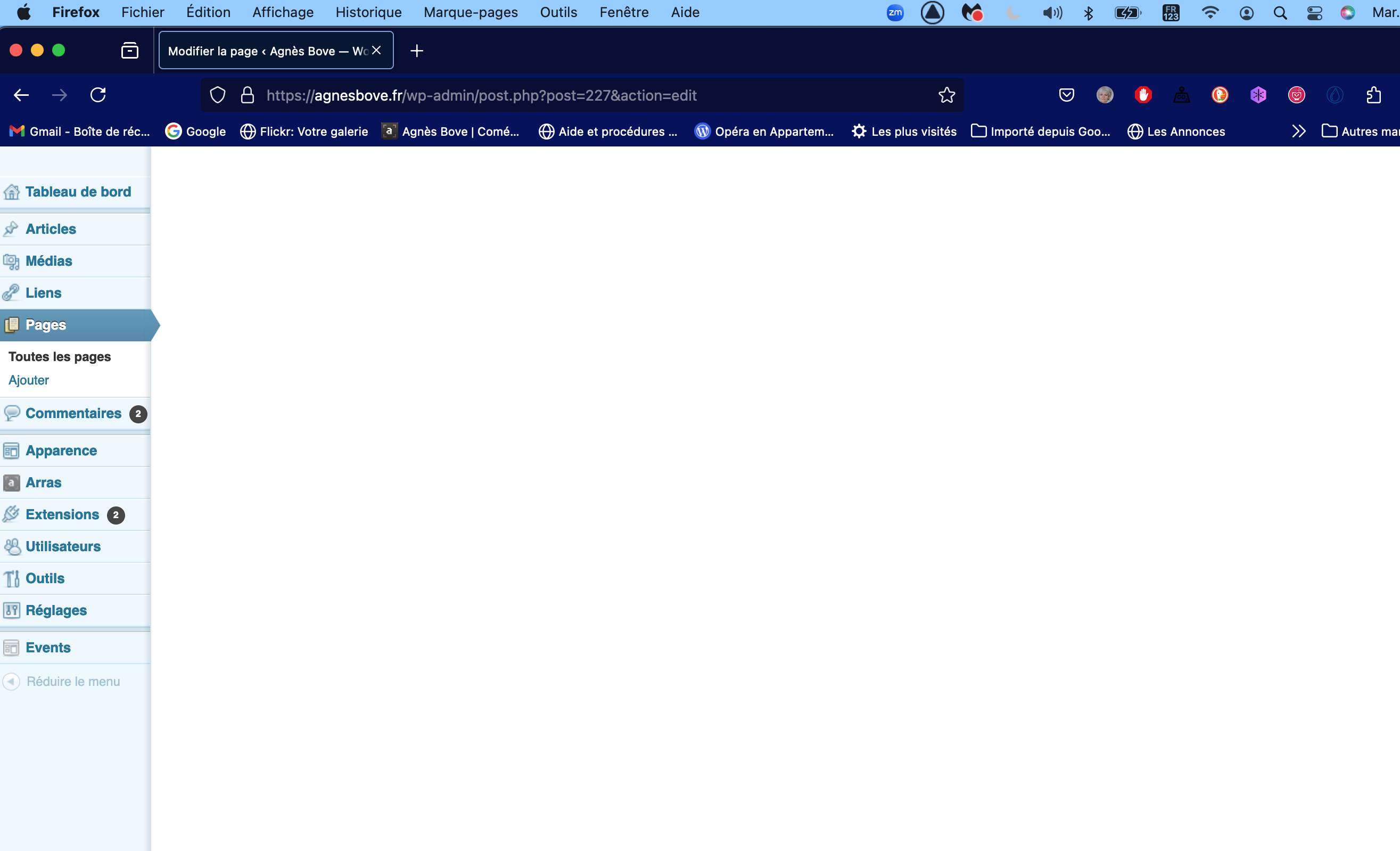Open Firefox extensions puzzle icon
Viewport: 1400px width, 851px height.
click(x=1373, y=95)
